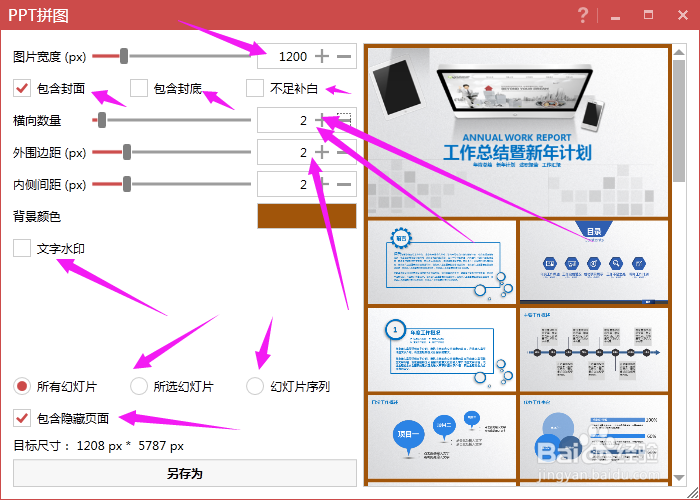Decrease inner spacing with minus button
Viewport: 700px width, 500px height.
click(344, 184)
